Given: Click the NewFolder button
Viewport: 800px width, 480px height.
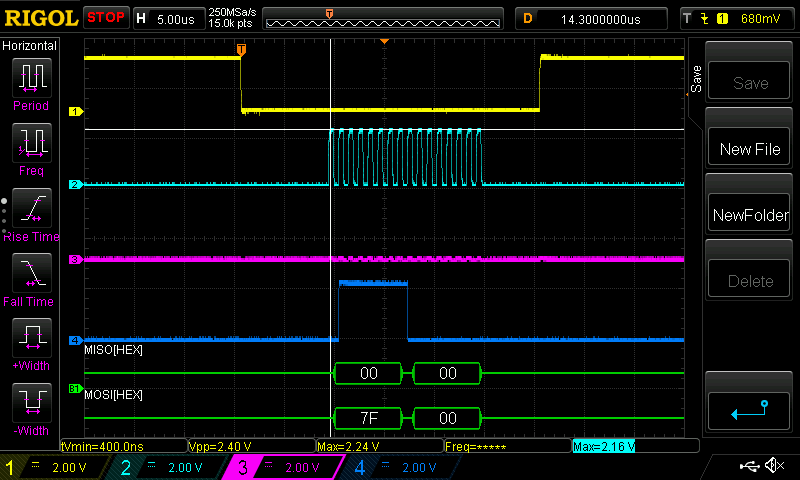Looking at the screenshot, I should tap(749, 213).
